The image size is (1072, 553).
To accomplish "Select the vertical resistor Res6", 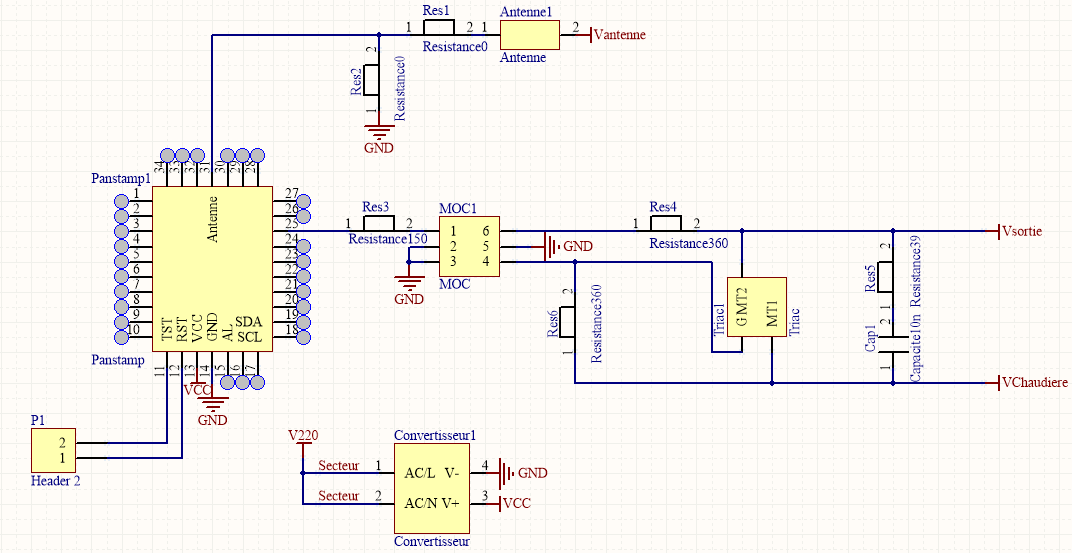I will 568,324.
